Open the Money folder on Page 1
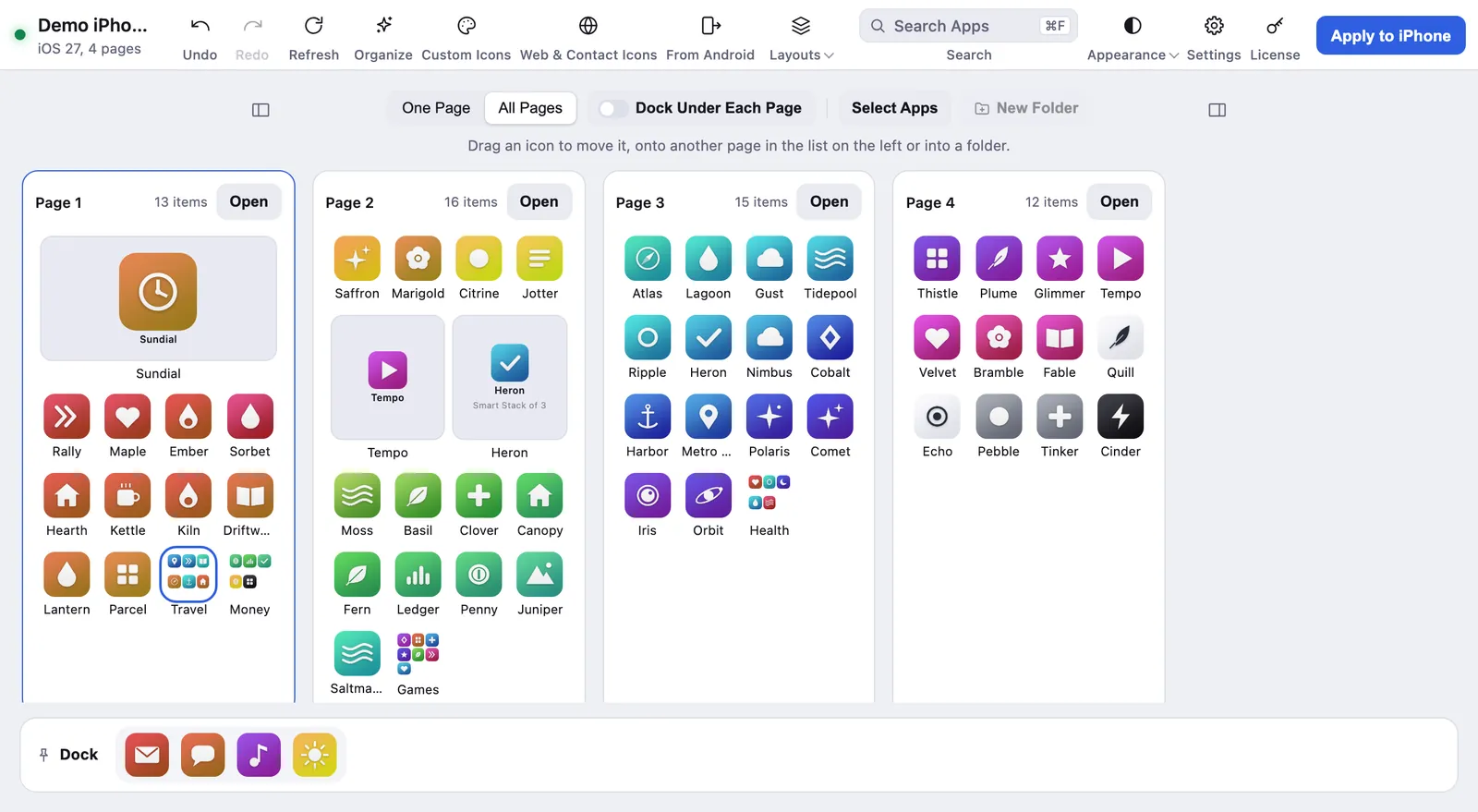The image size is (1478, 812). point(249,572)
